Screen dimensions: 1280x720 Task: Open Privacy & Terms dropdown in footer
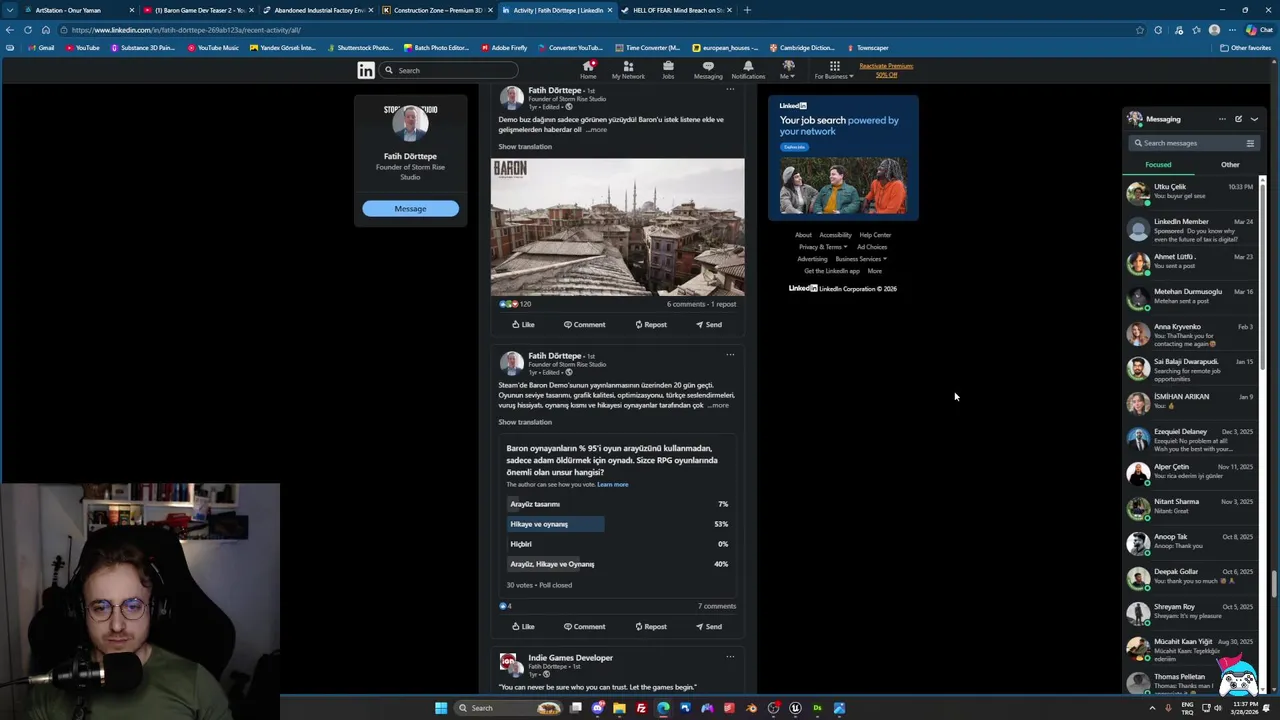point(823,247)
